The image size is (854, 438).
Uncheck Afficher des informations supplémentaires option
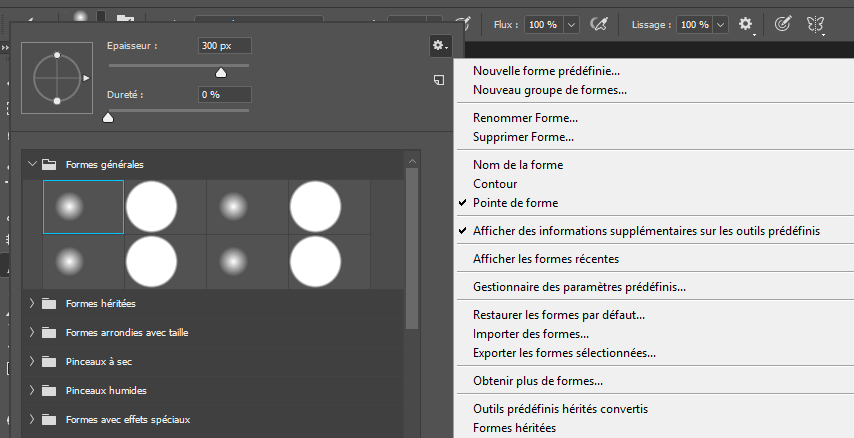pos(646,230)
